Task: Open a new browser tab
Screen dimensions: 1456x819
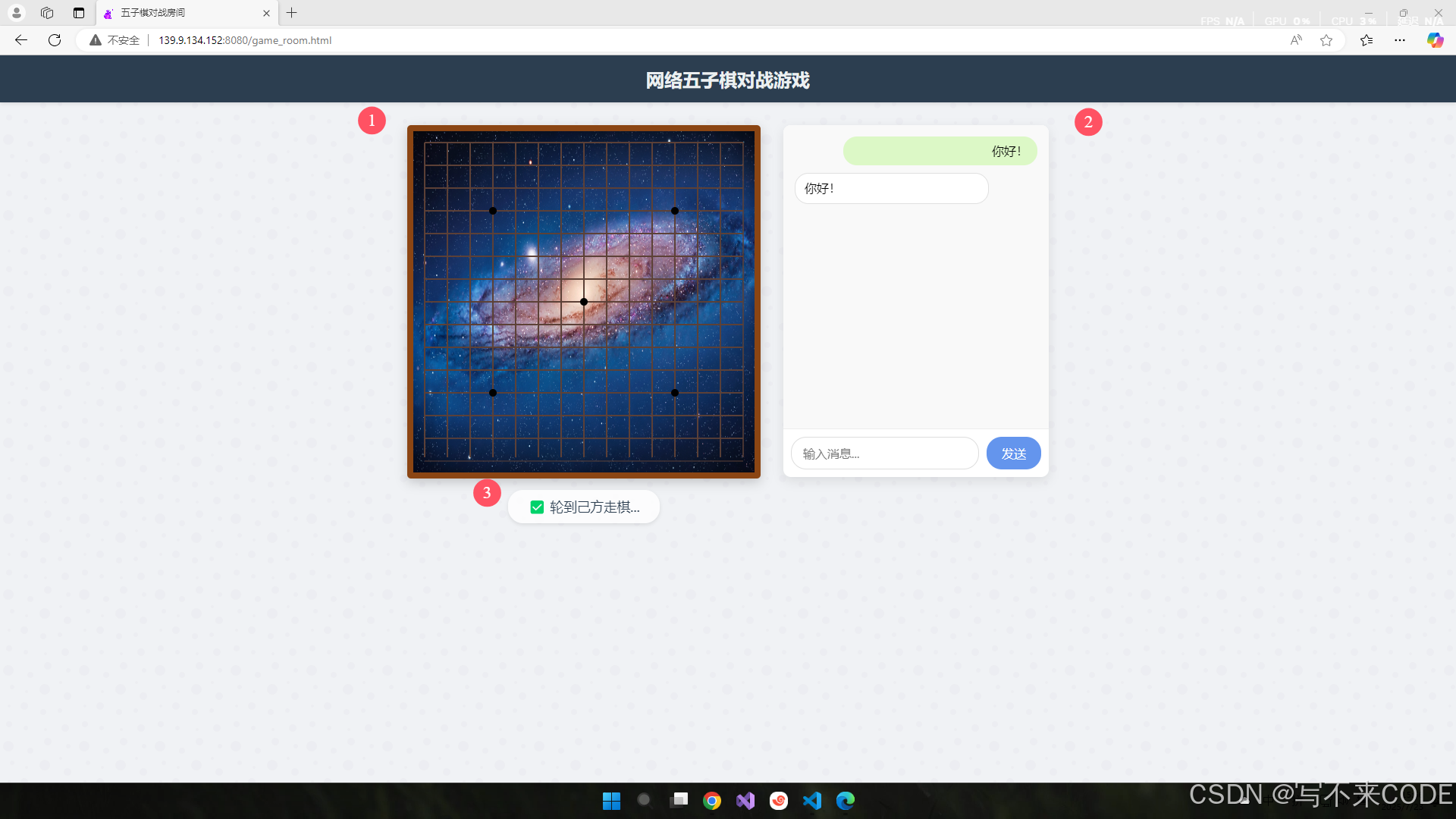Action: (x=292, y=13)
